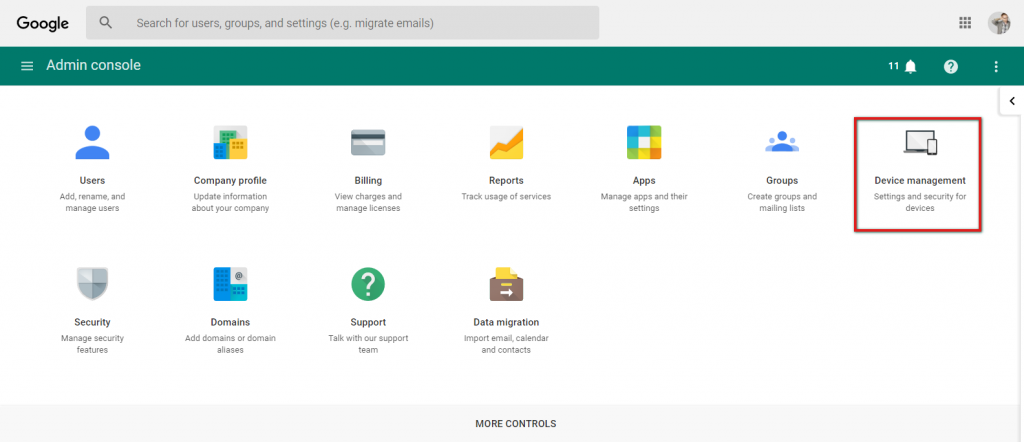Screen dimensions: 1024x442
Task: Click 'Manage apps and their settings' text
Action: (x=644, y=202)
